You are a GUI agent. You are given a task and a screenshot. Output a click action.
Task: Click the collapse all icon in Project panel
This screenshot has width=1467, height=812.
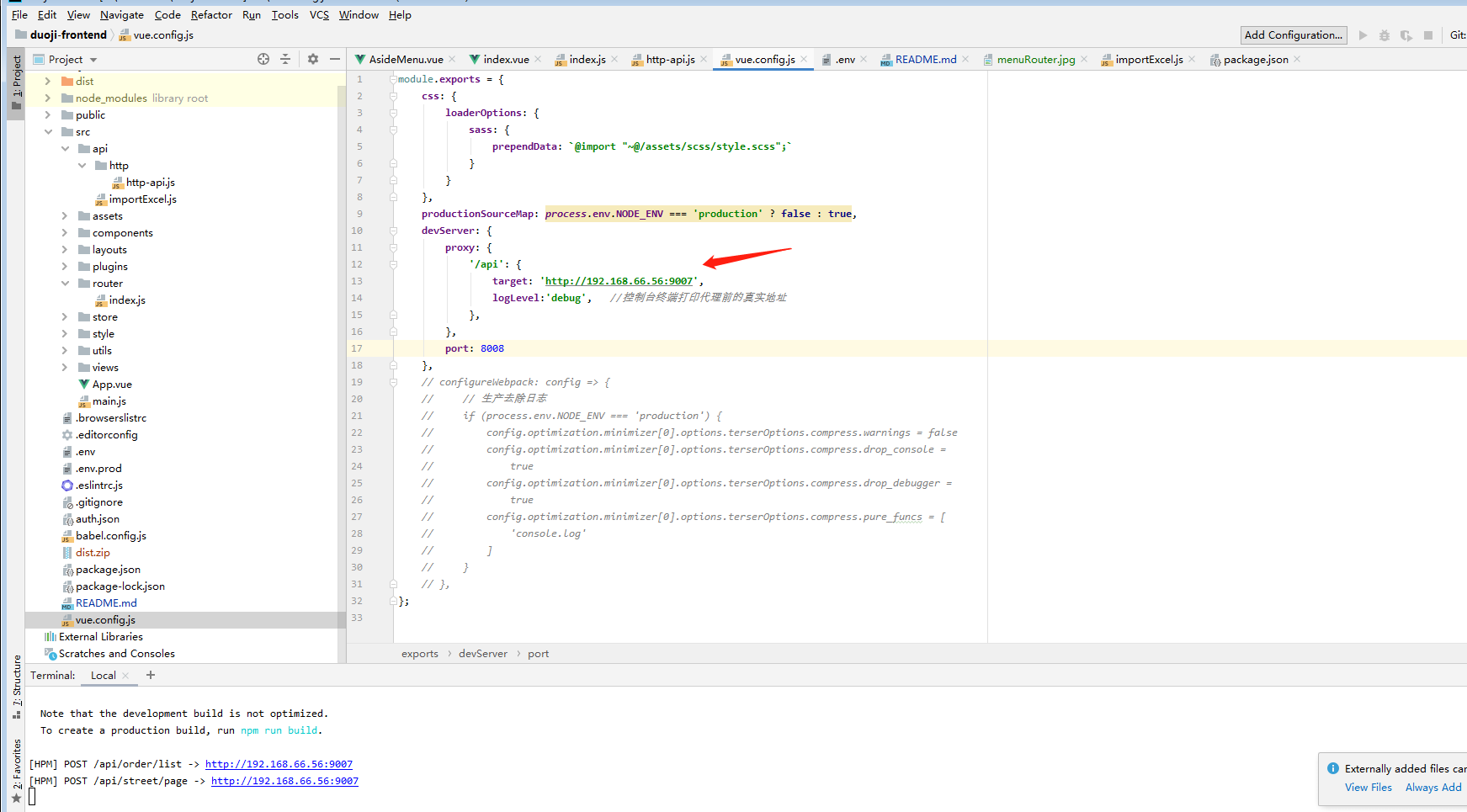285,59
